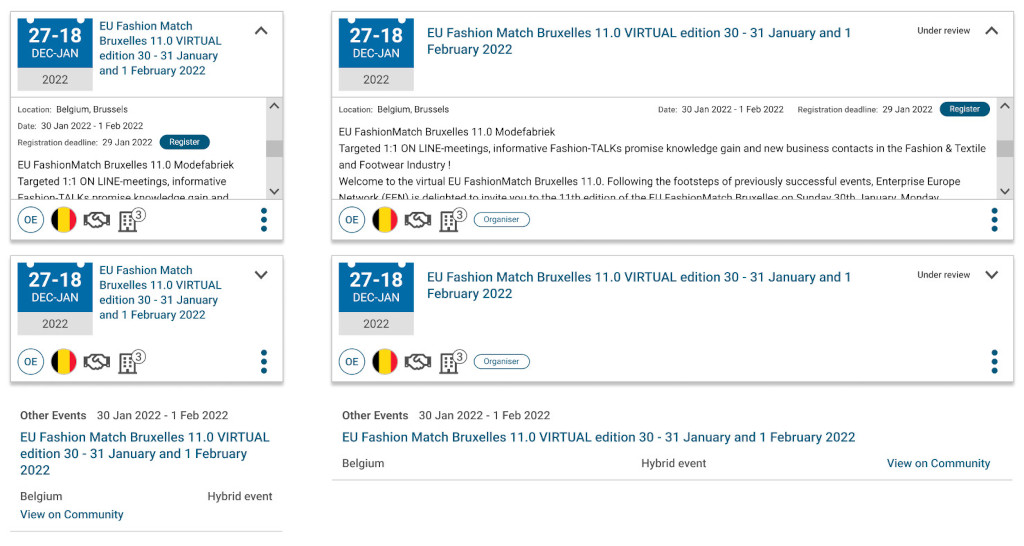Click 27-18 DEC-JAN date badge, narrow collapsed card
The width and height of the screenshot is (1024, 546).
click(55, 298)
